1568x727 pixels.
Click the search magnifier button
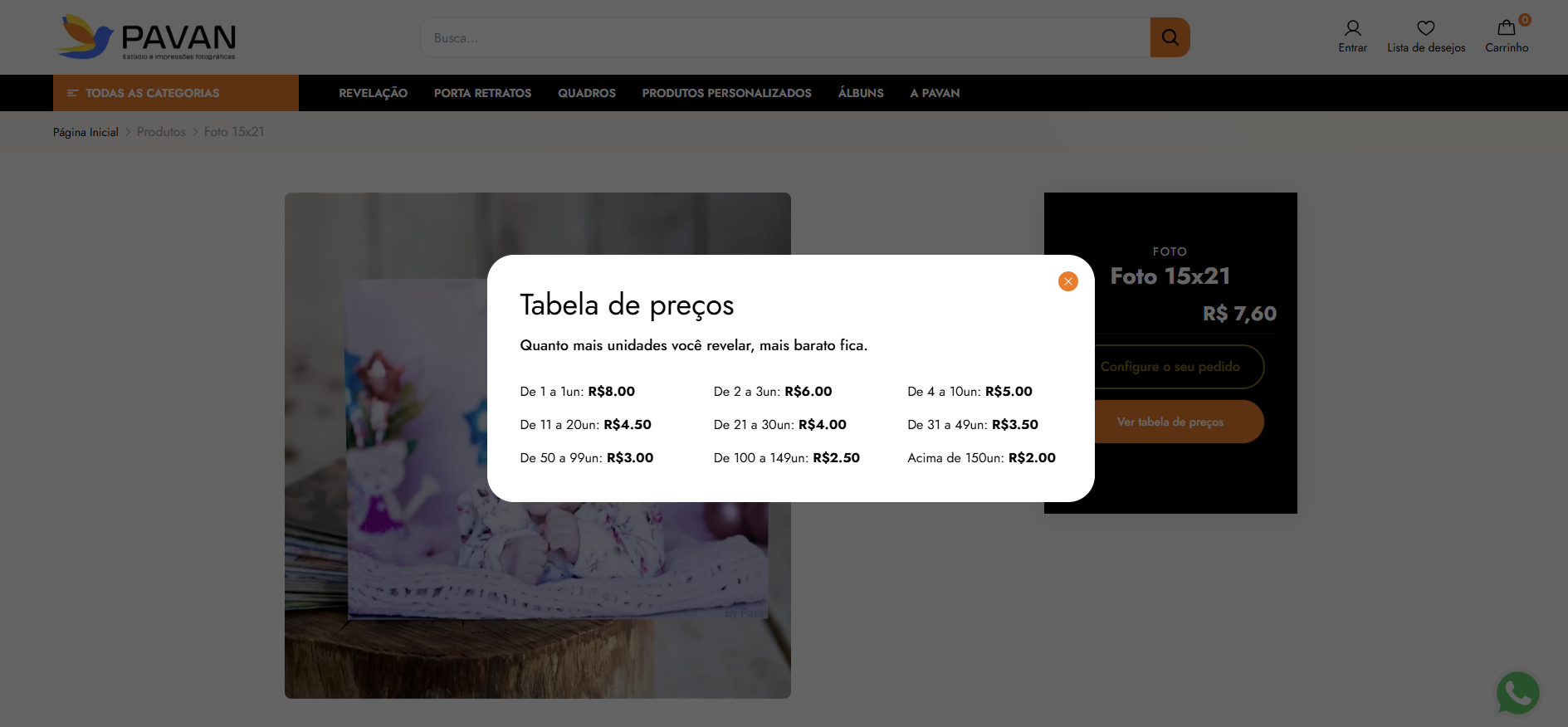pos(1170,37)
